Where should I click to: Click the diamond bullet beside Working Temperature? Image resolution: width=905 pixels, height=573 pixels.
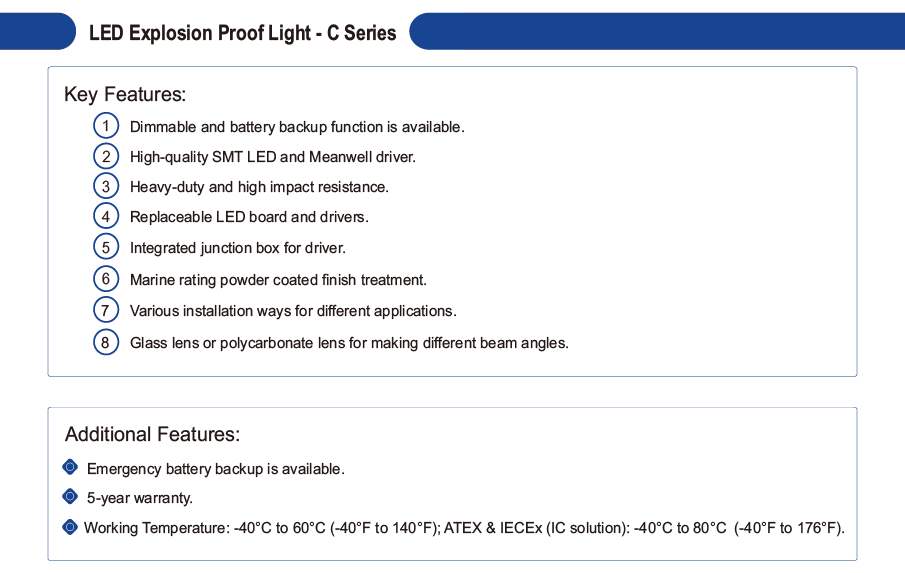70,527
